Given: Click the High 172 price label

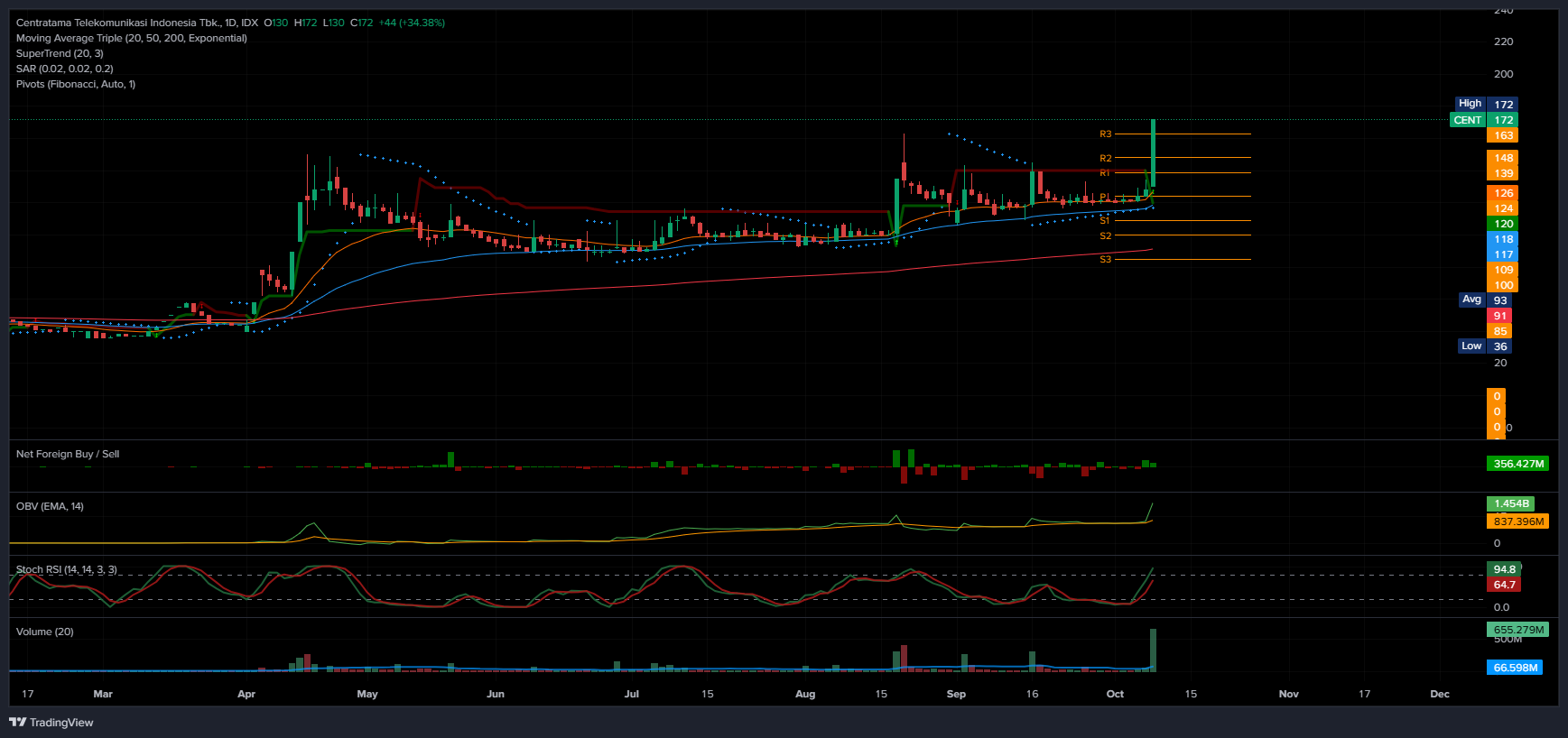Looking at the screenshot, I should click(1485, 104).
